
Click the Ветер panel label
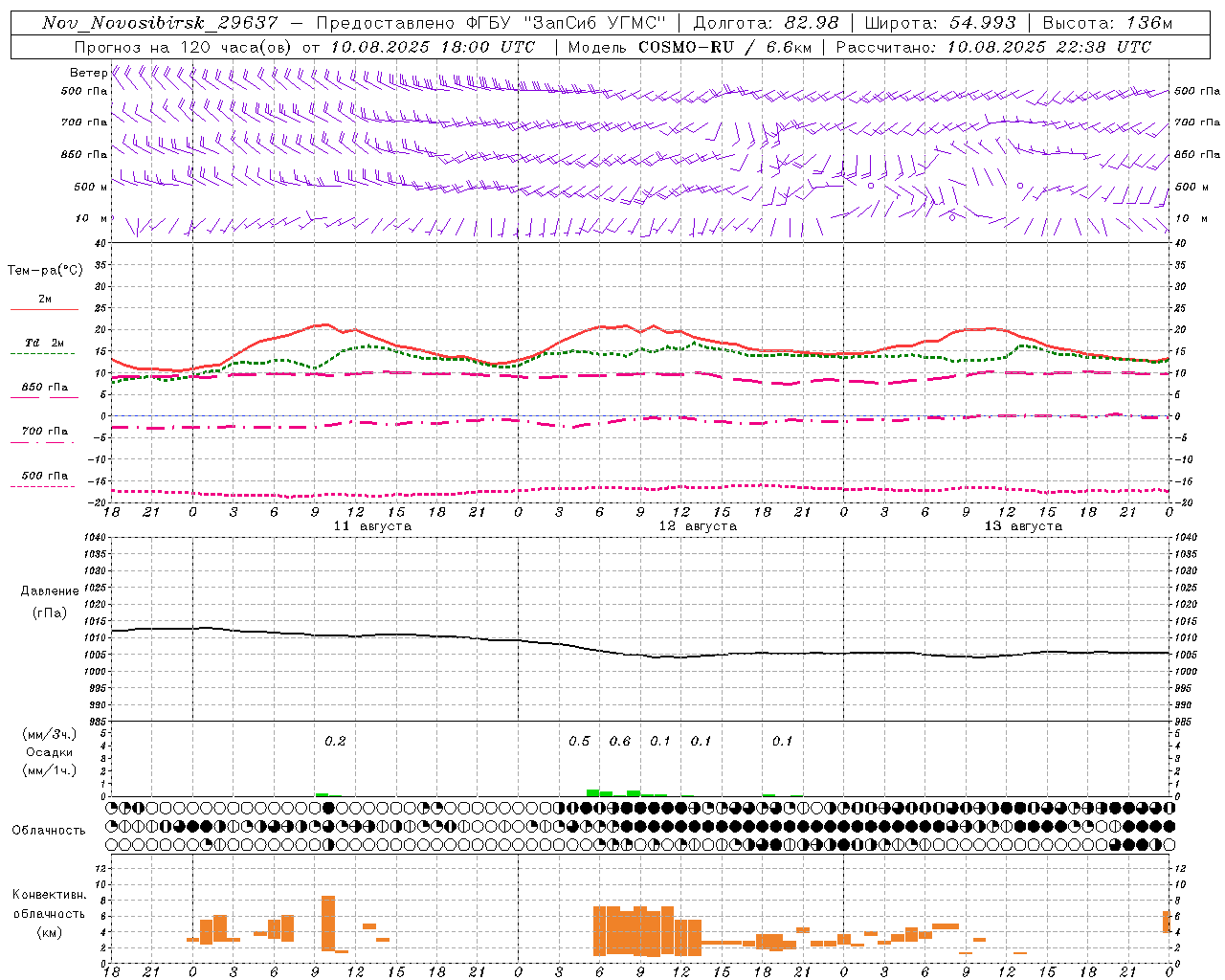(x=88, y=73)
